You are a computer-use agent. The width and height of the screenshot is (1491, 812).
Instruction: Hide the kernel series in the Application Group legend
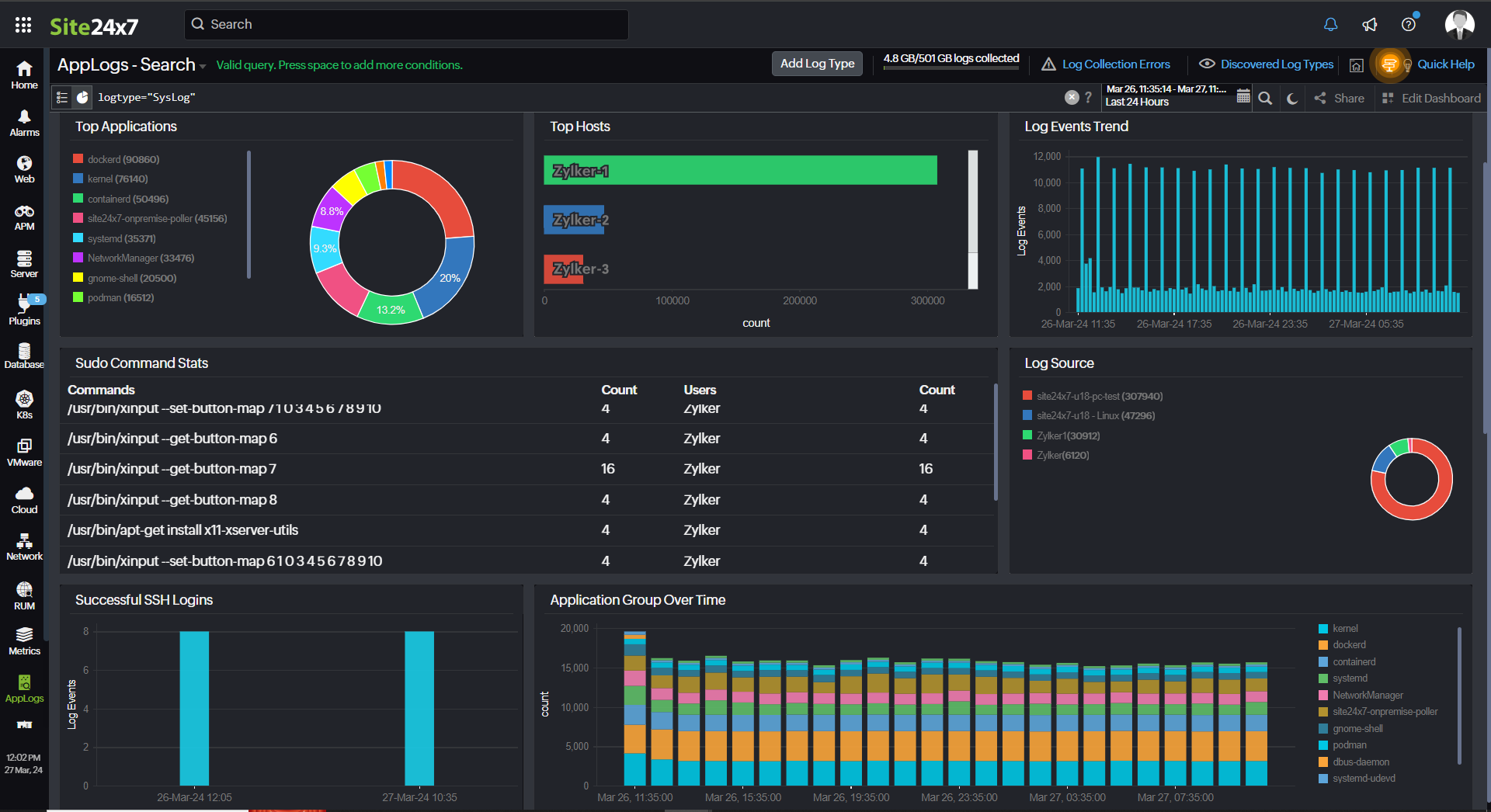point(1345,628)
